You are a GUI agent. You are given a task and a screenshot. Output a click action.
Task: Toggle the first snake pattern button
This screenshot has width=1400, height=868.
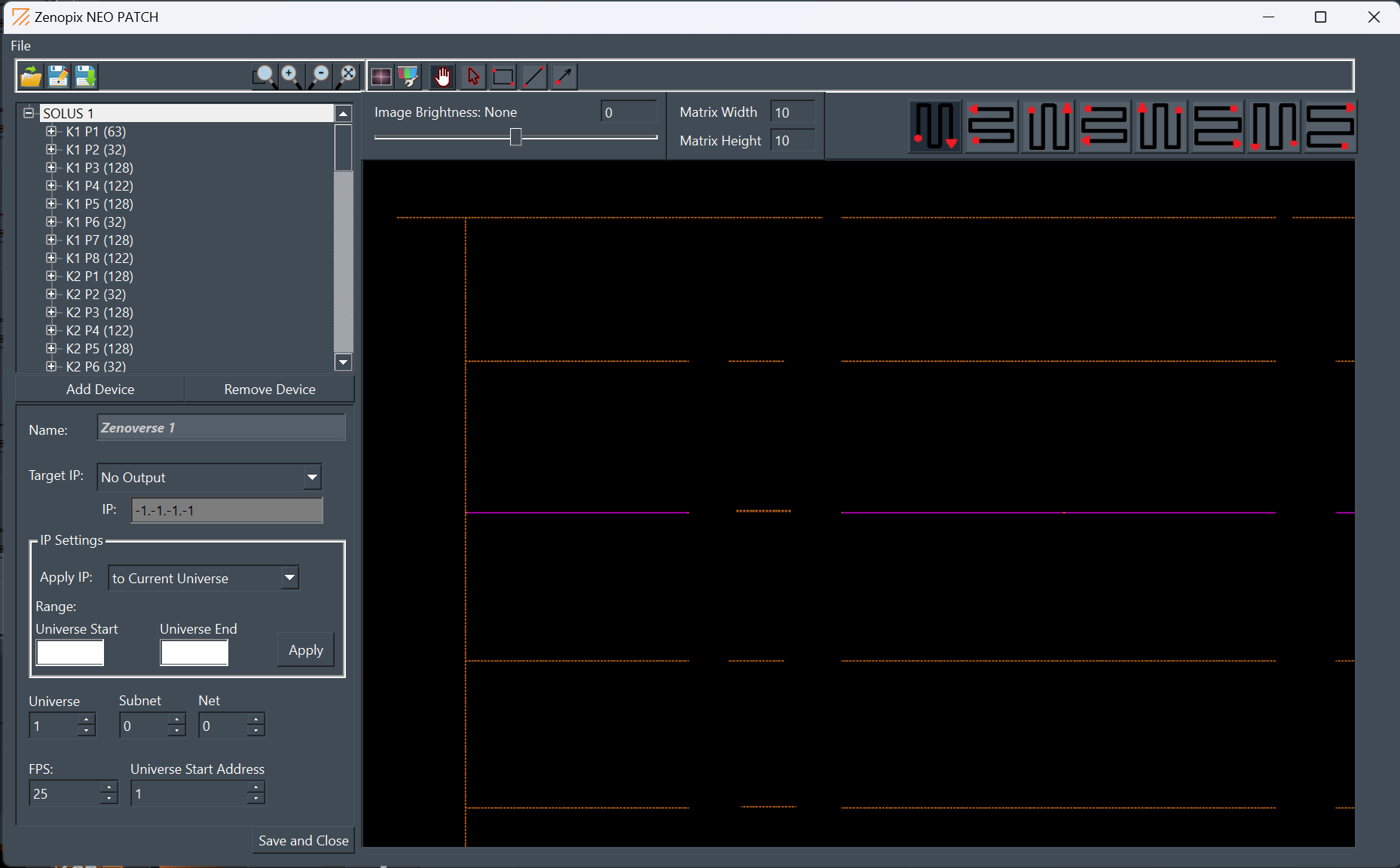(x=934, y=127)
